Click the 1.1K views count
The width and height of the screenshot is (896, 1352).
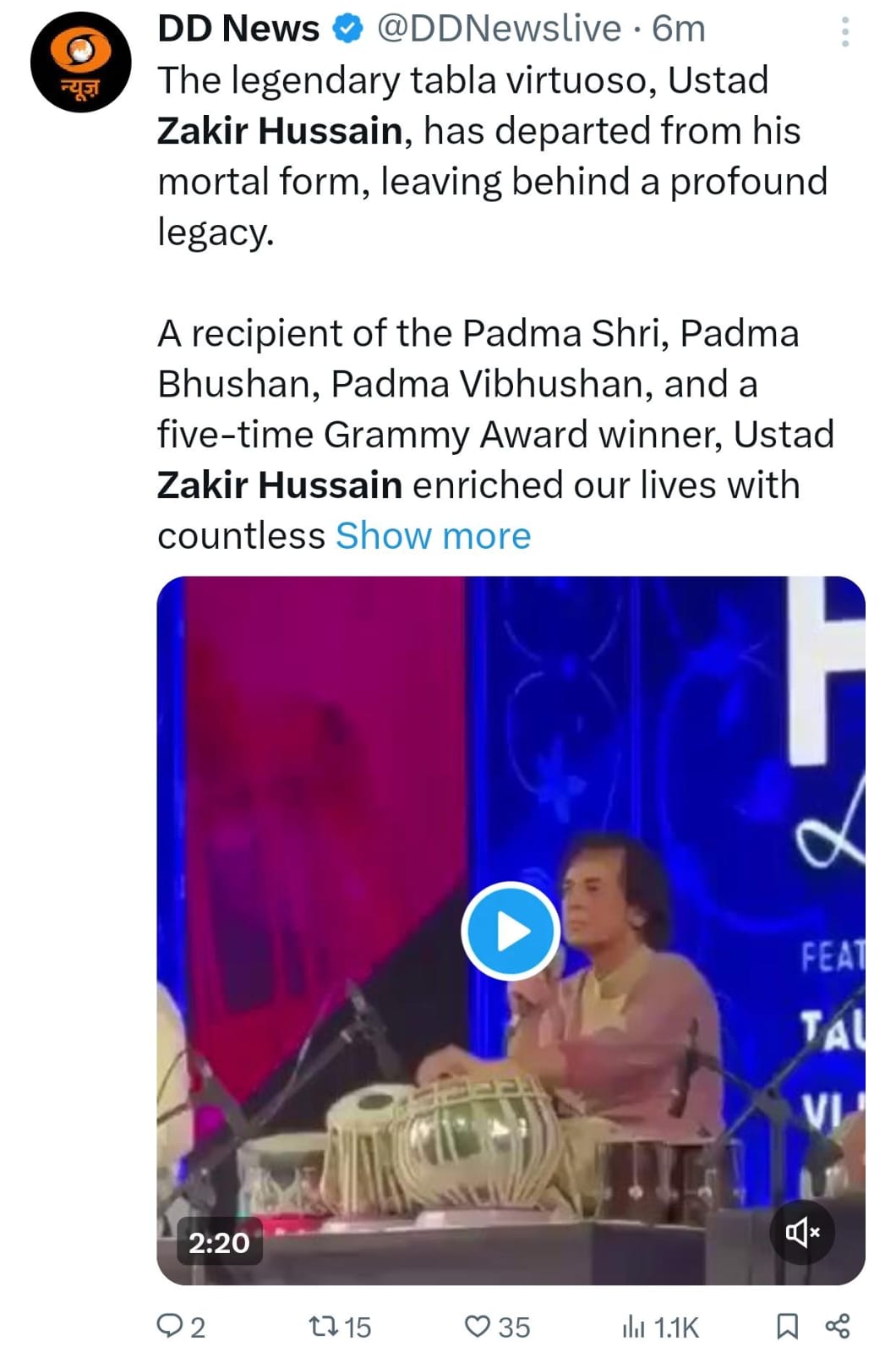(676, 1327)
